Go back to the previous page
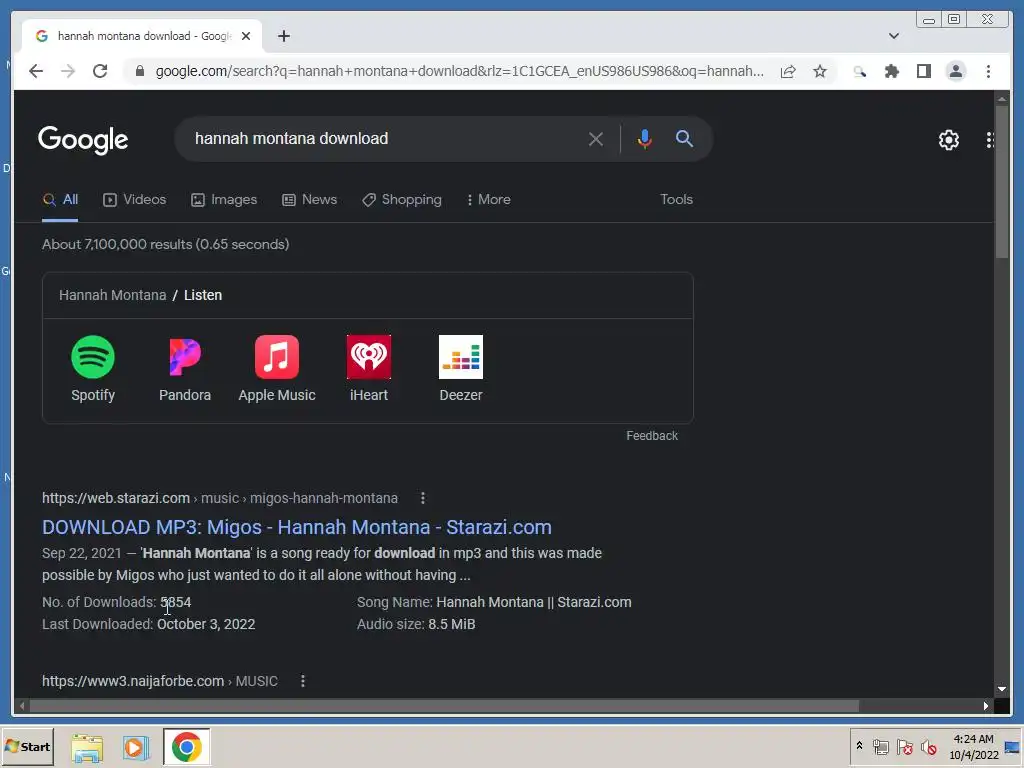1024x768 pixels. click(x=36, y=71)
